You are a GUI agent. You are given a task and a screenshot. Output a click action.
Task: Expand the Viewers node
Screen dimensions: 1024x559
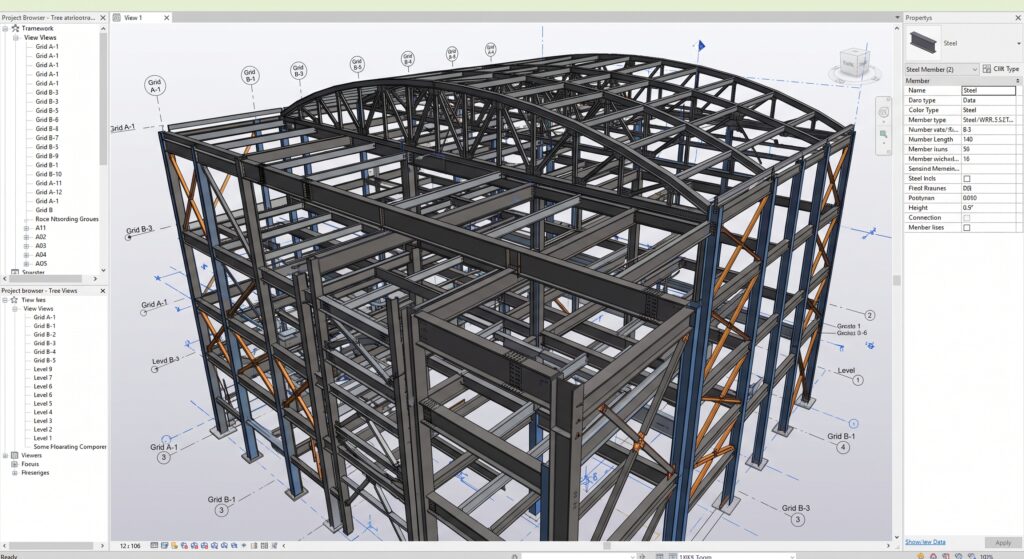5,455
